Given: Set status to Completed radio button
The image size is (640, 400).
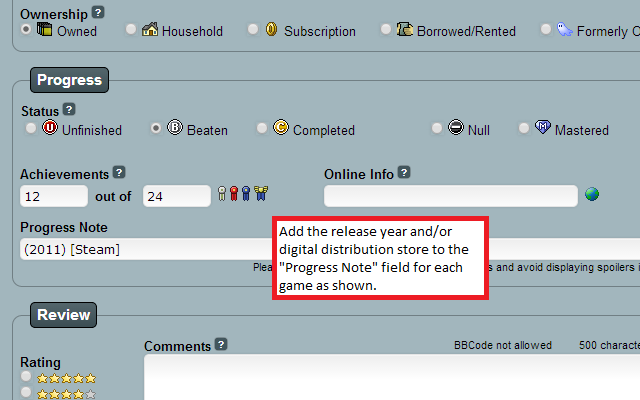Looking at the screenshot, I should (262, 128).
